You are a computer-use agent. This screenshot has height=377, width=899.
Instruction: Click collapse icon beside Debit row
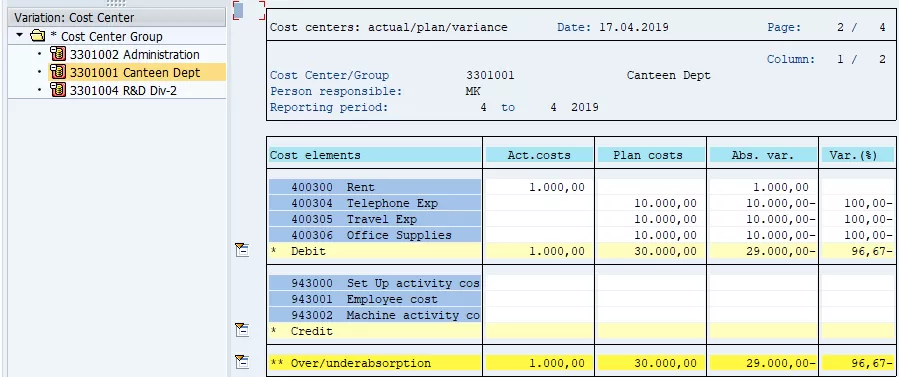coord(242,250)
